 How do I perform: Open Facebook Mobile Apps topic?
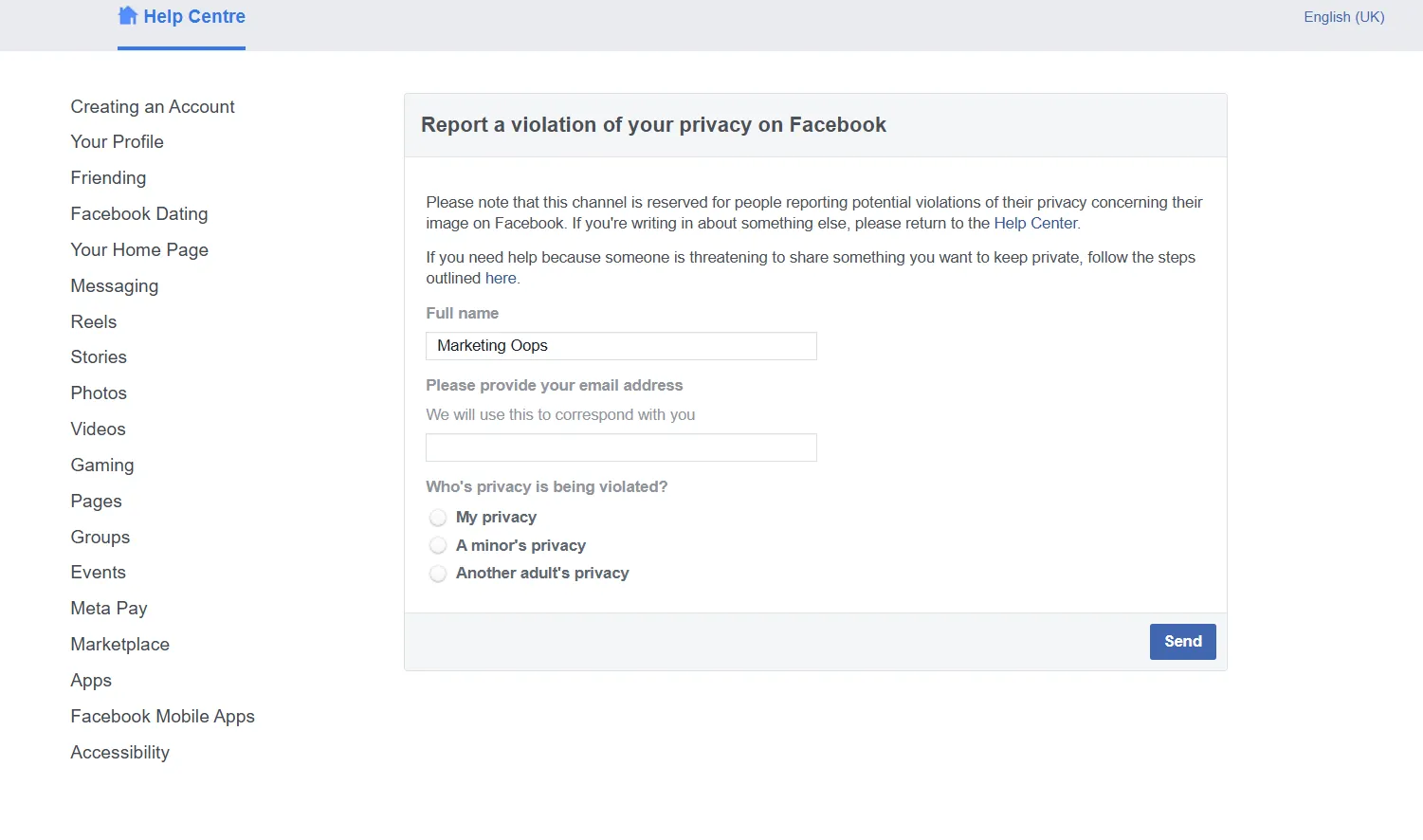tap(162, 717)
